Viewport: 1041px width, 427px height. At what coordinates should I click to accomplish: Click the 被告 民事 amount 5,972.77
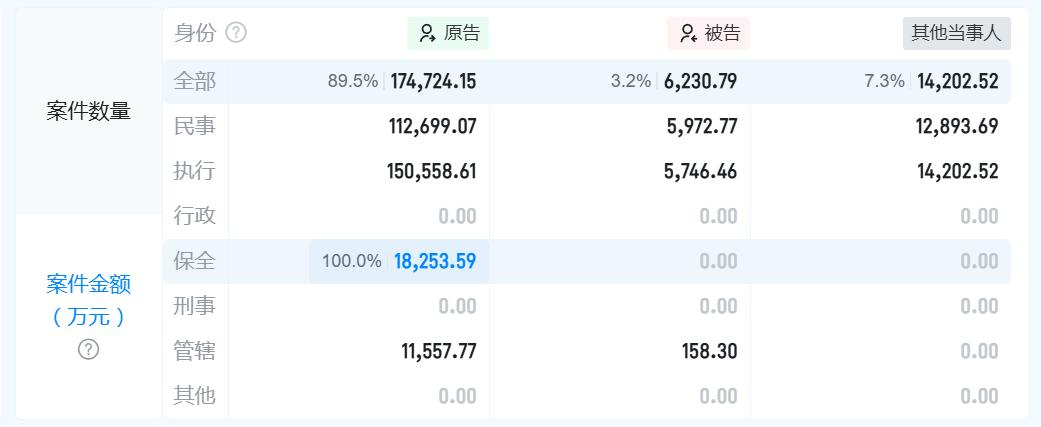coord(700,126)
